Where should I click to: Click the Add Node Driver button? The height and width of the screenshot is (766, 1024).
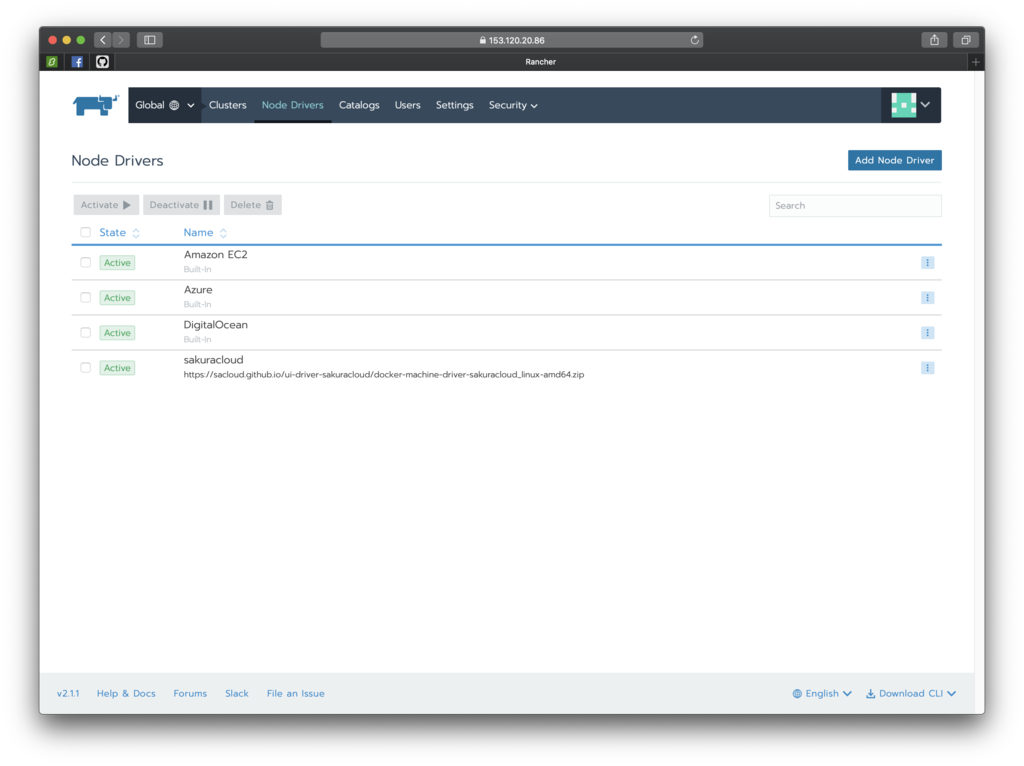(895, 160)
